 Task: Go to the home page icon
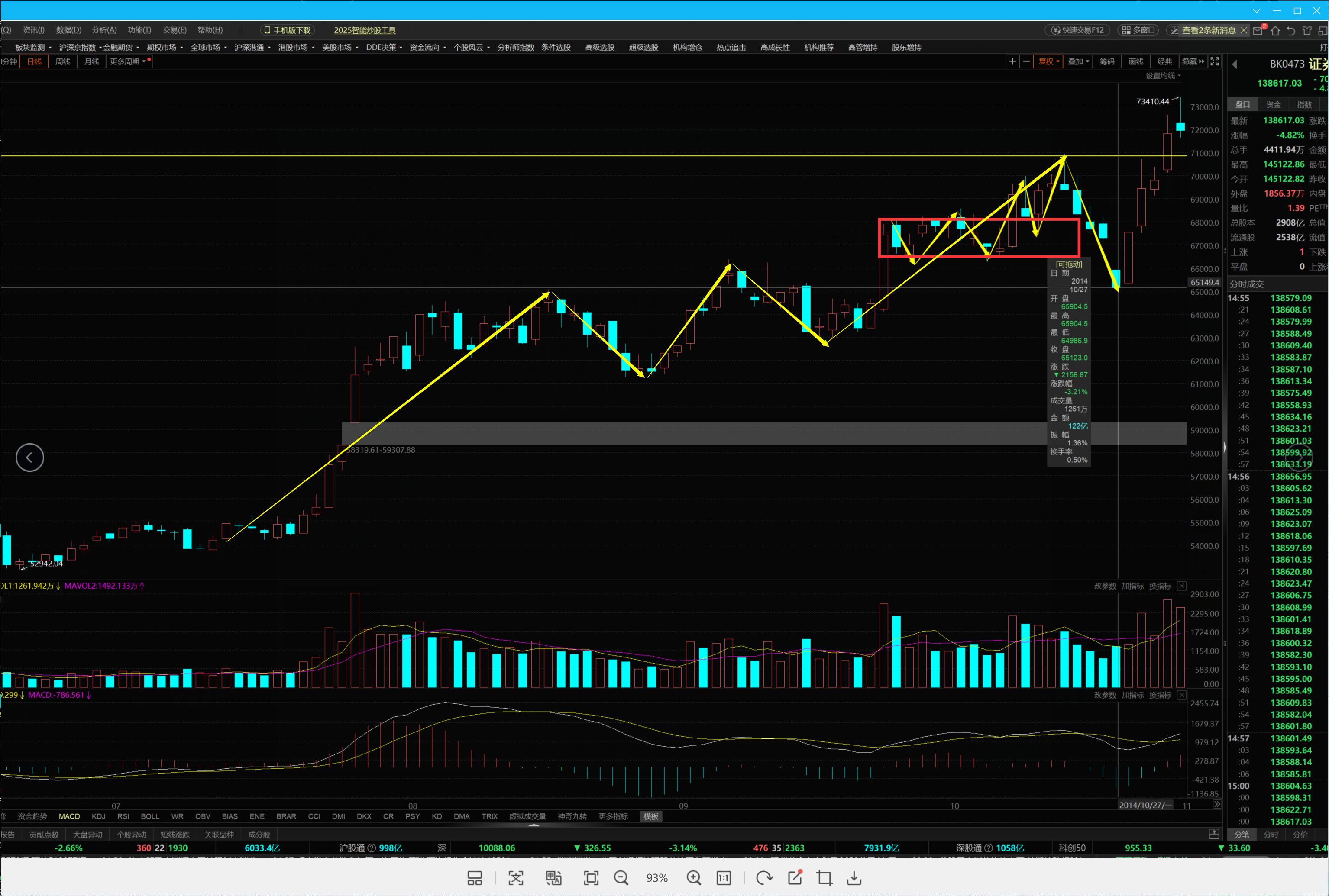1275,30
